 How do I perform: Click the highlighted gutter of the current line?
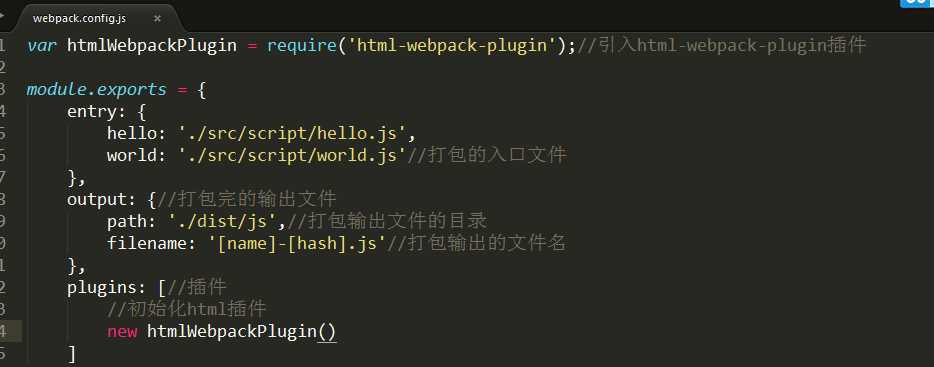tap(11, 331)
